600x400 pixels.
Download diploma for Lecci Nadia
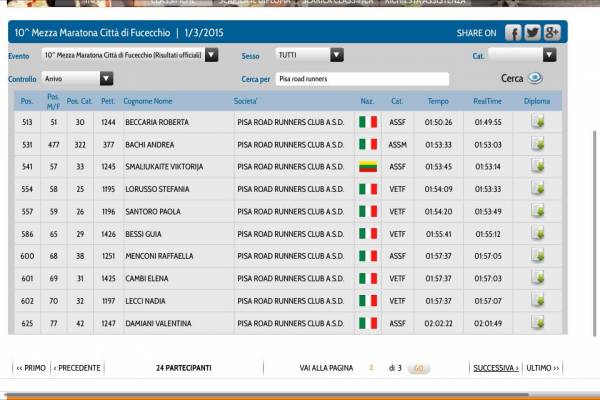point(538,300)
